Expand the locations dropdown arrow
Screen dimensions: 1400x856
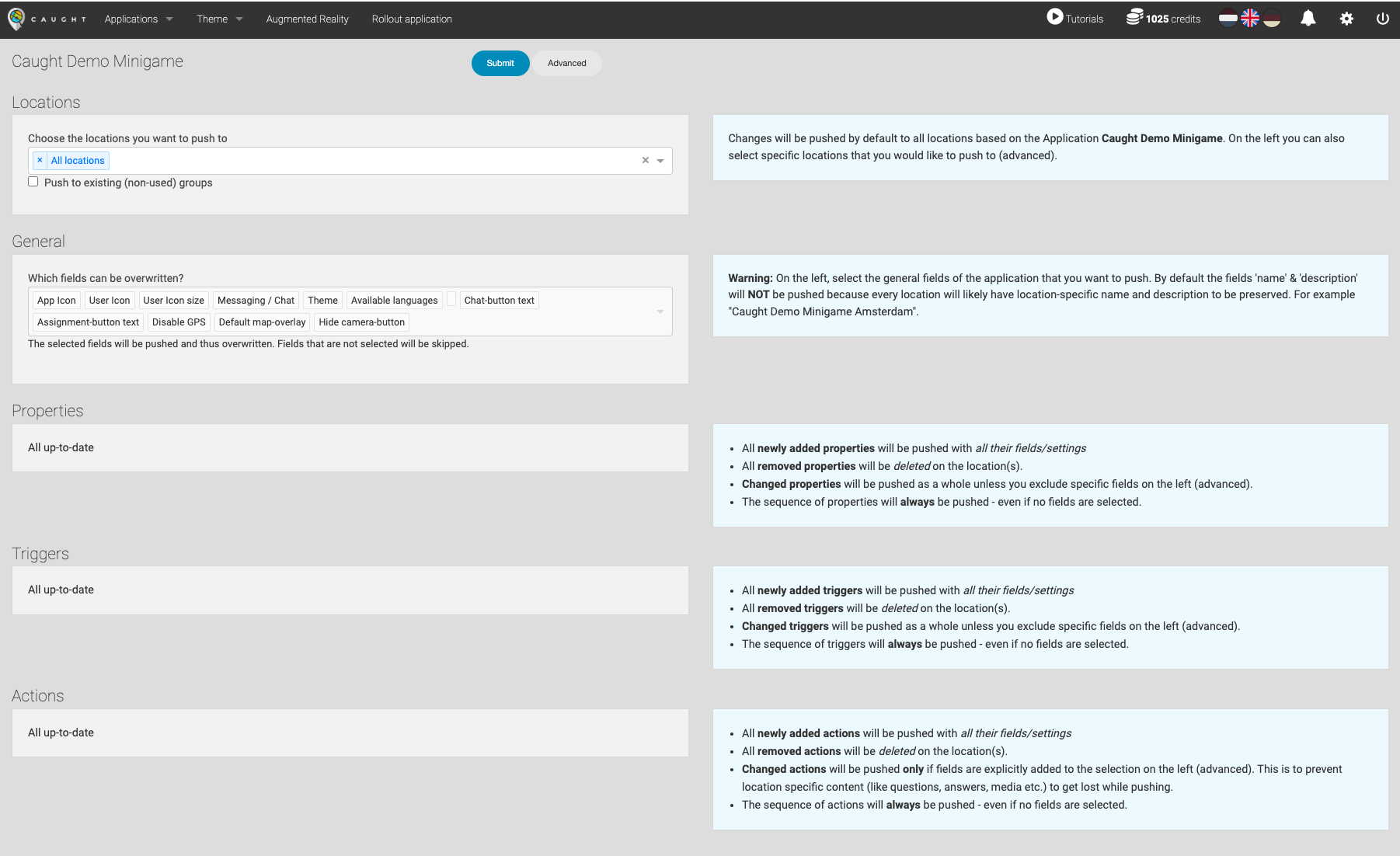coord(660,161)
